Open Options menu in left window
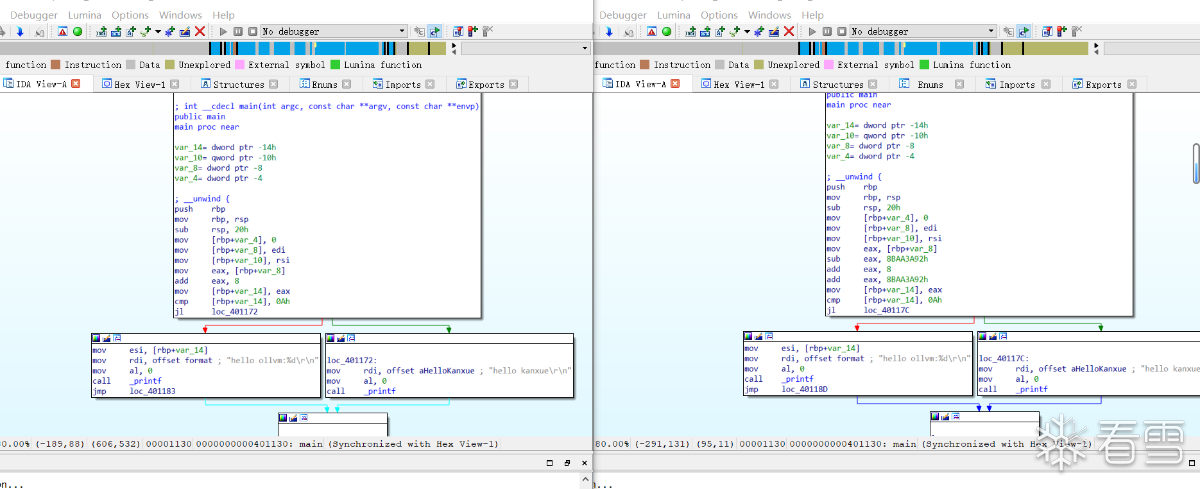Image resolution: width=1200 pixels, height=489 pixels. coord(130,15)
